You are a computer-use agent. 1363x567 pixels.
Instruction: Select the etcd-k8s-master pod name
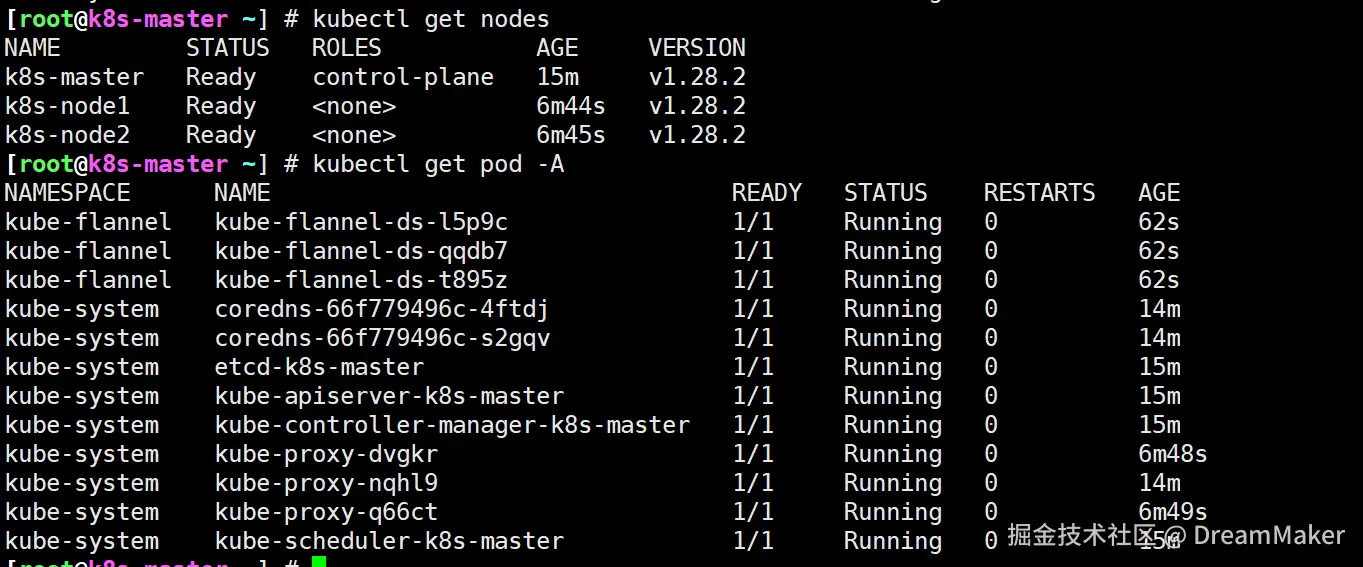(x=319, y=367)
